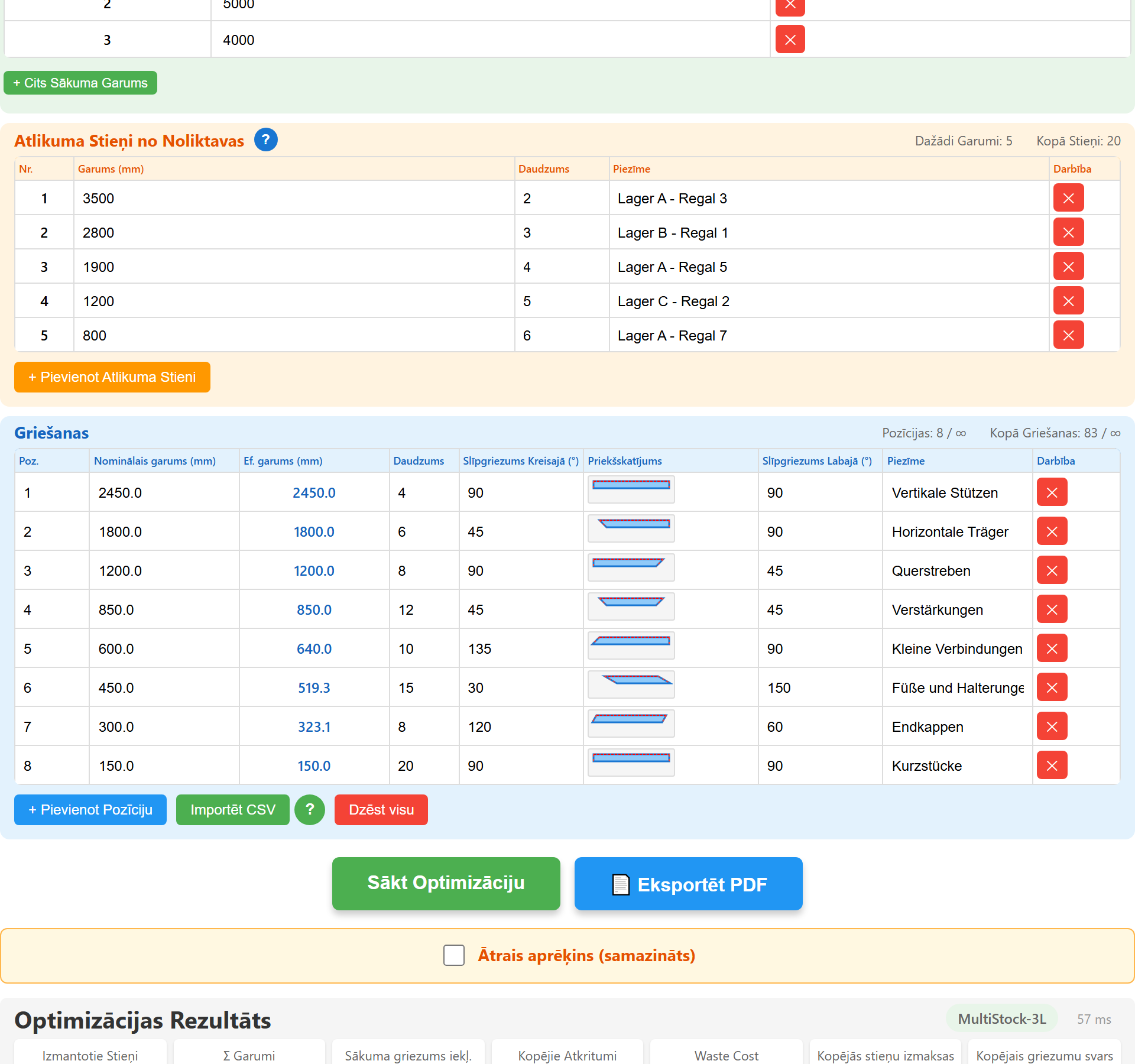Viewport: 1135px width, 1064px height.
Task: Delete cut row Endkappen
Action: coord(1052,726)
